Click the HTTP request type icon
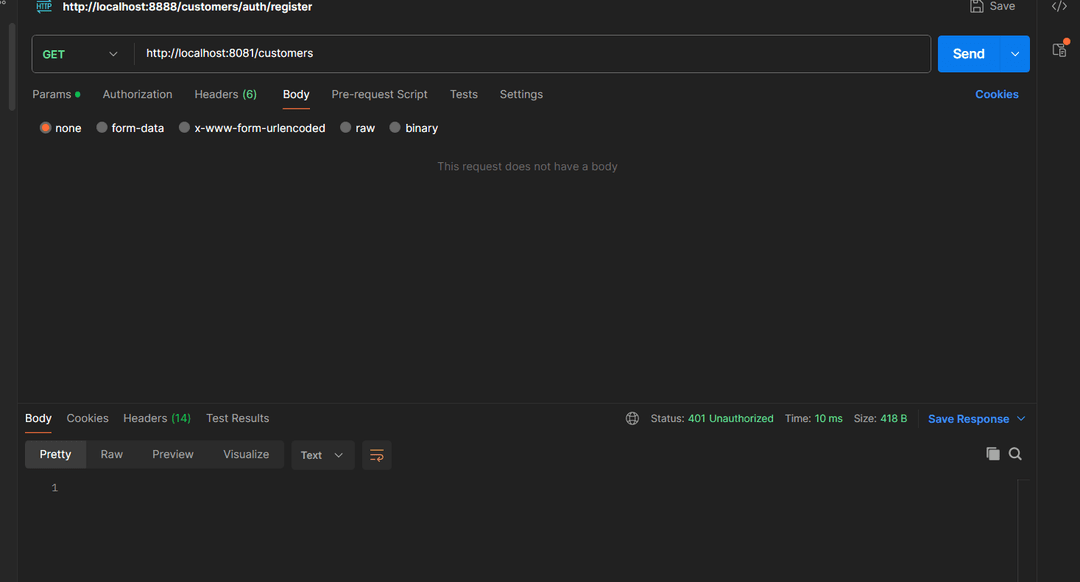Viewport: 1080px width, 582px height. click(44, 7)
